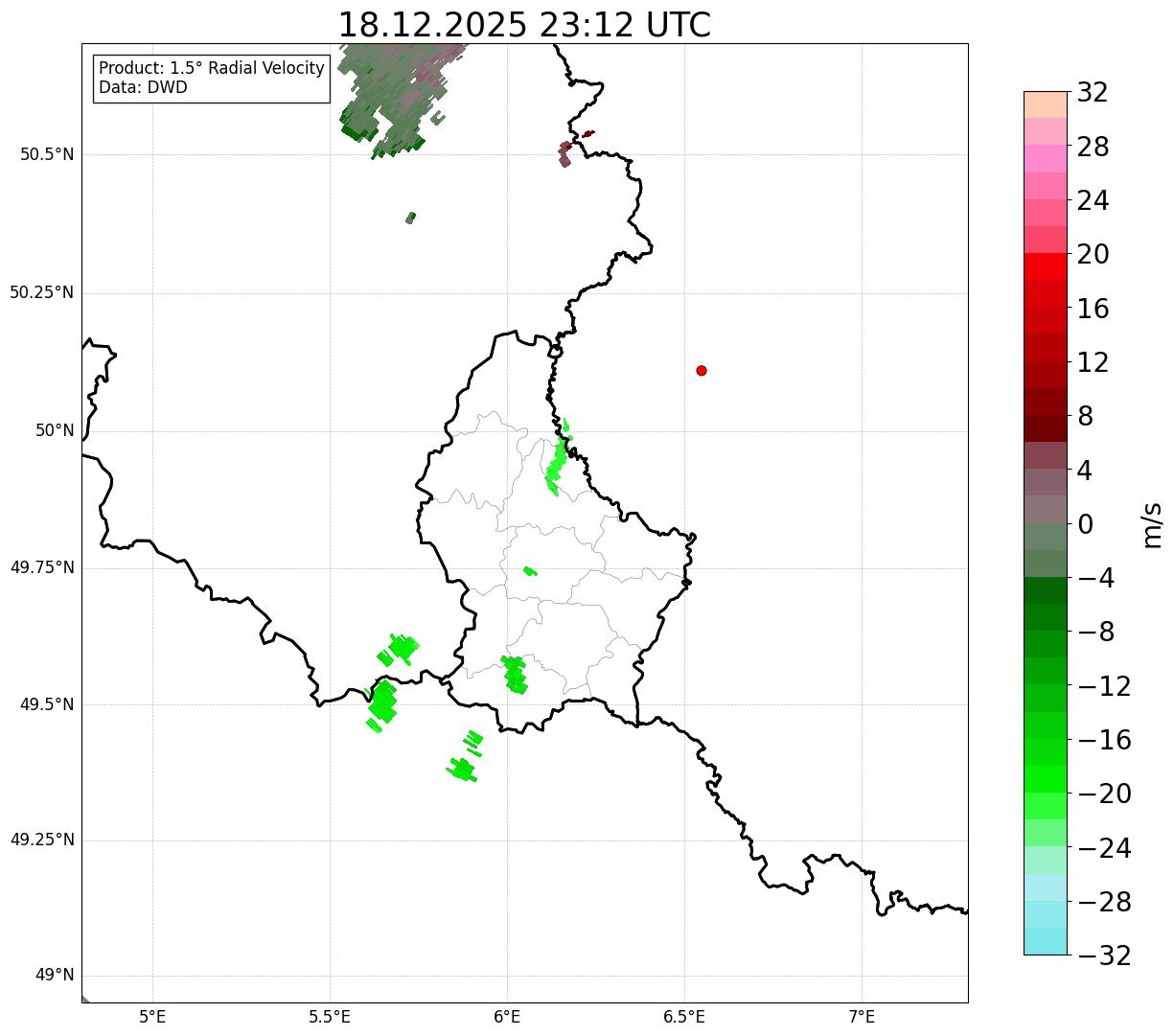Click the 6°E longitude label
Screen dimensions: 1174x1036
pyautogui.click(x=508, y=1017)
